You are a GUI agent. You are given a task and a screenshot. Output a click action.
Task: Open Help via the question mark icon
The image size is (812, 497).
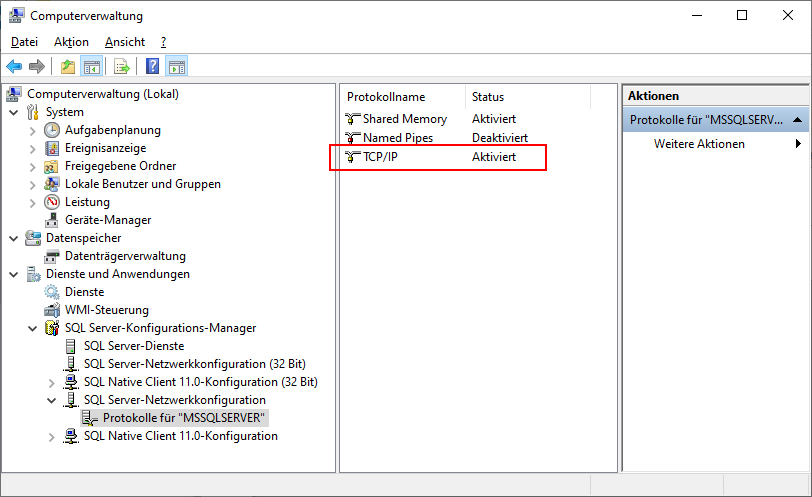click(153, 67)
